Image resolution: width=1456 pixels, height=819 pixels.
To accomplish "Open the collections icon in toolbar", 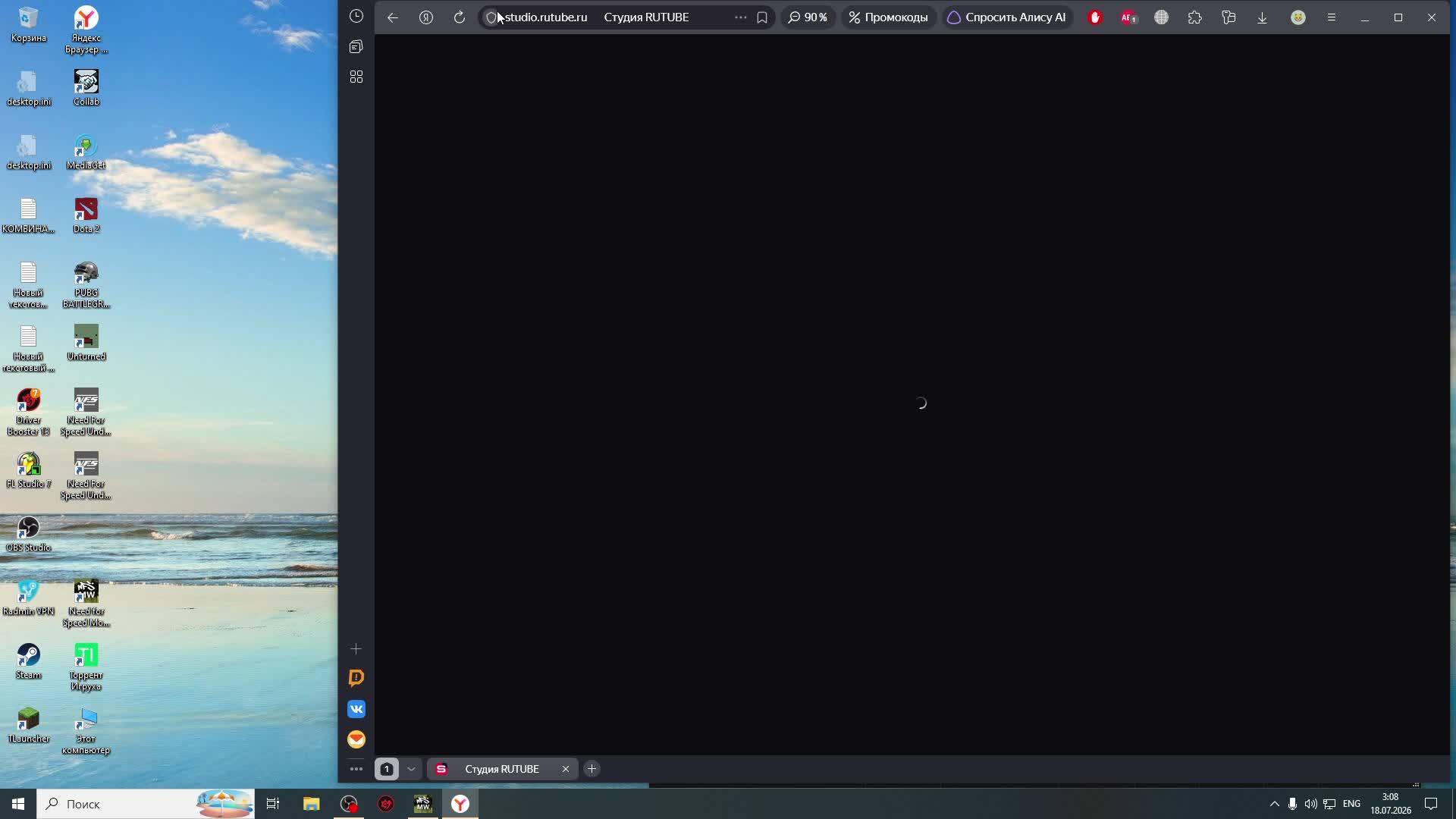I will [1228, 17].
